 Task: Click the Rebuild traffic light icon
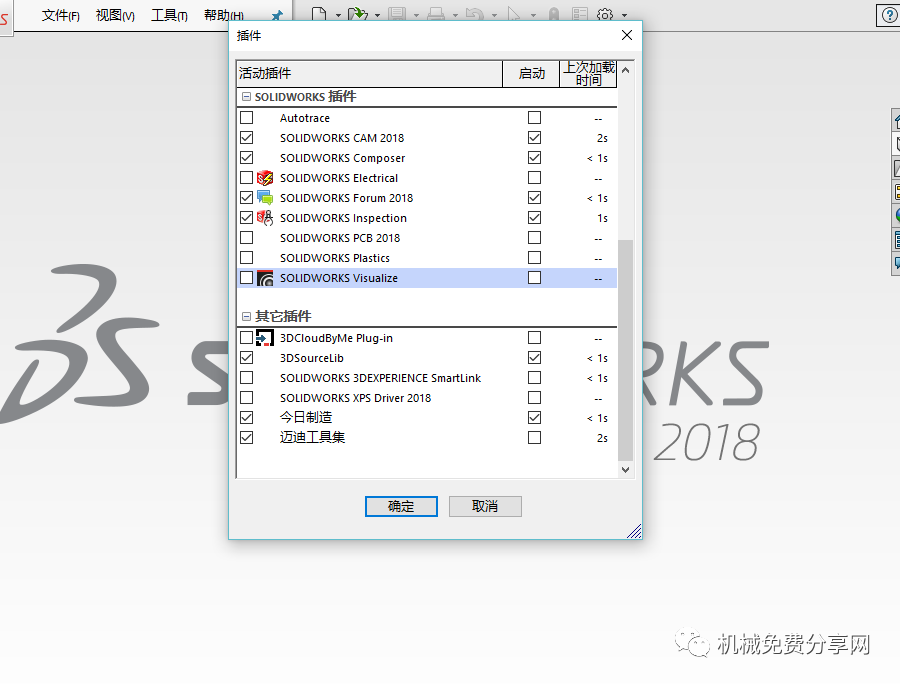554,14
